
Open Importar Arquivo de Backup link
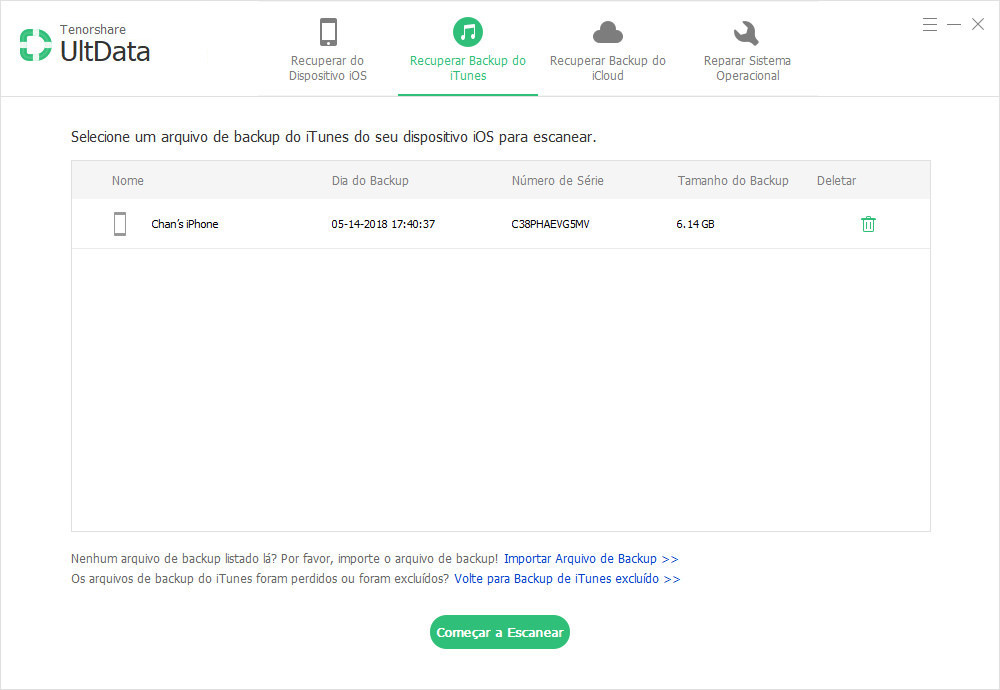tap(591, 559)
